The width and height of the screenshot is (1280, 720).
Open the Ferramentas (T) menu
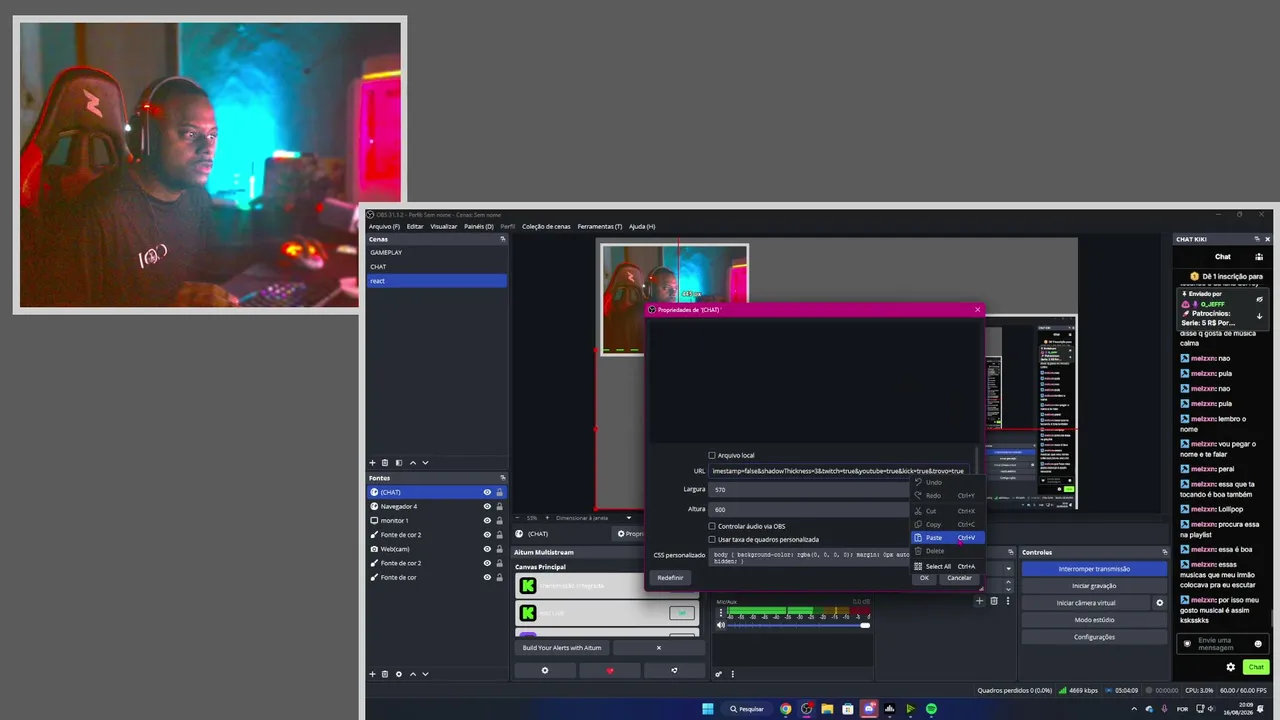coord(599,226)
